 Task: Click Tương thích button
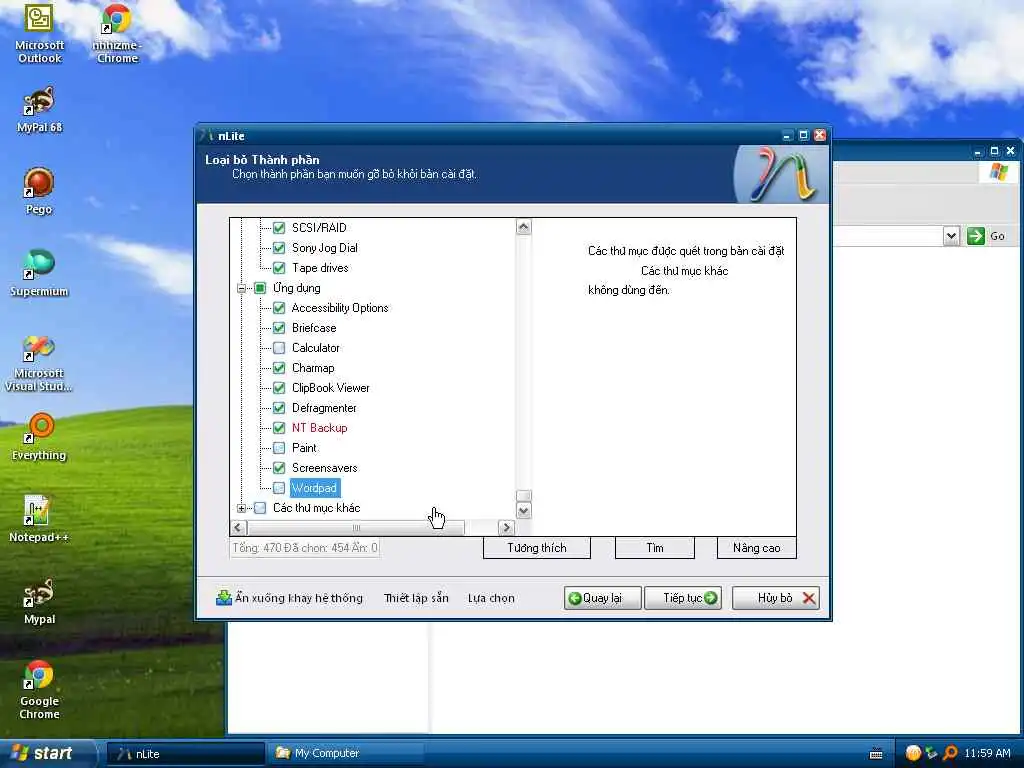click(537, 548)
